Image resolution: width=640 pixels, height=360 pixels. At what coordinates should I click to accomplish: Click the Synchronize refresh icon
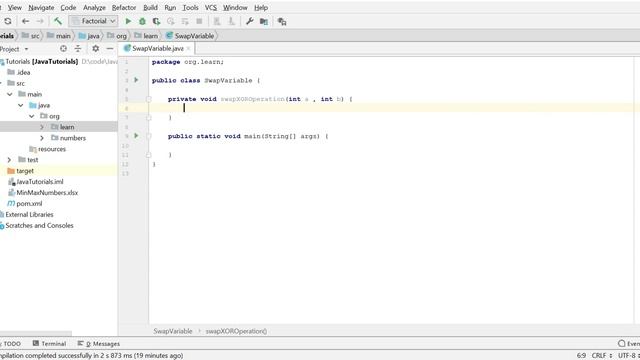click(8, 21)
